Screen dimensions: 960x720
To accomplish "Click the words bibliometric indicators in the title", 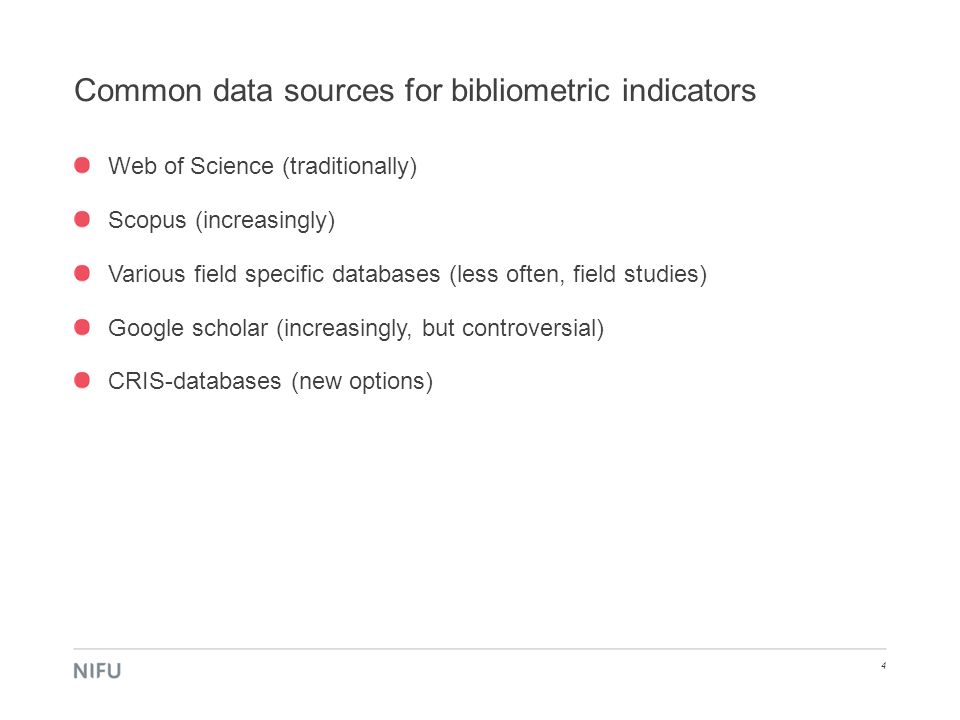I will click(x=603, y=91).
